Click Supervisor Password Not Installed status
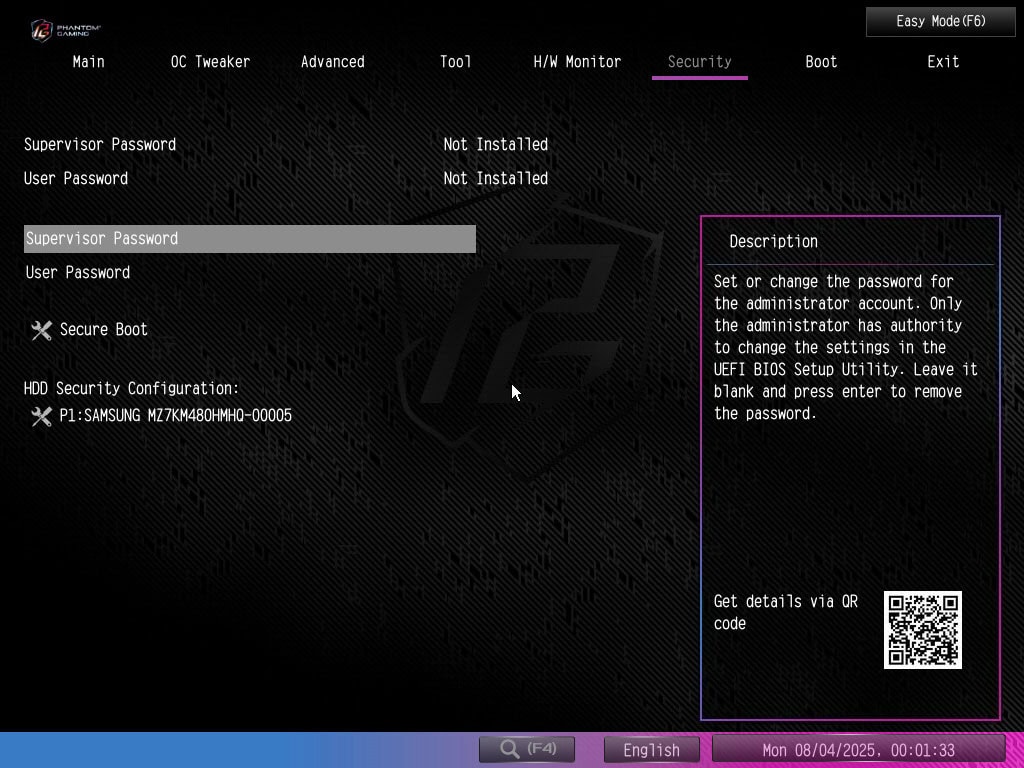 pyautogui.click(x=496, y=145)
